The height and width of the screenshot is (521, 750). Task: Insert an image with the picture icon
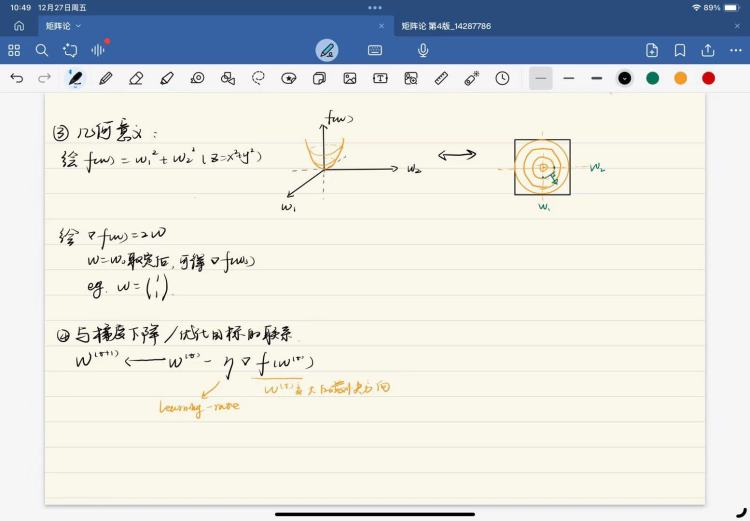[x=350, y=78]
